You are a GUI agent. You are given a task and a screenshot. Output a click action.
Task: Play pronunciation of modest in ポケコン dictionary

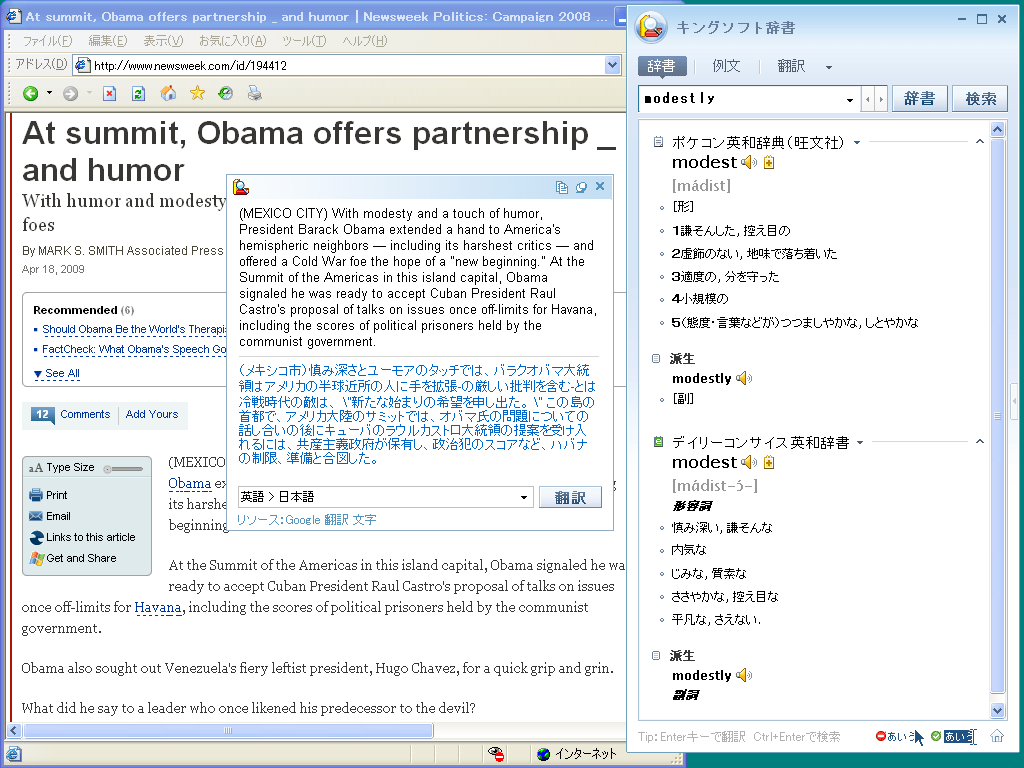748,163
